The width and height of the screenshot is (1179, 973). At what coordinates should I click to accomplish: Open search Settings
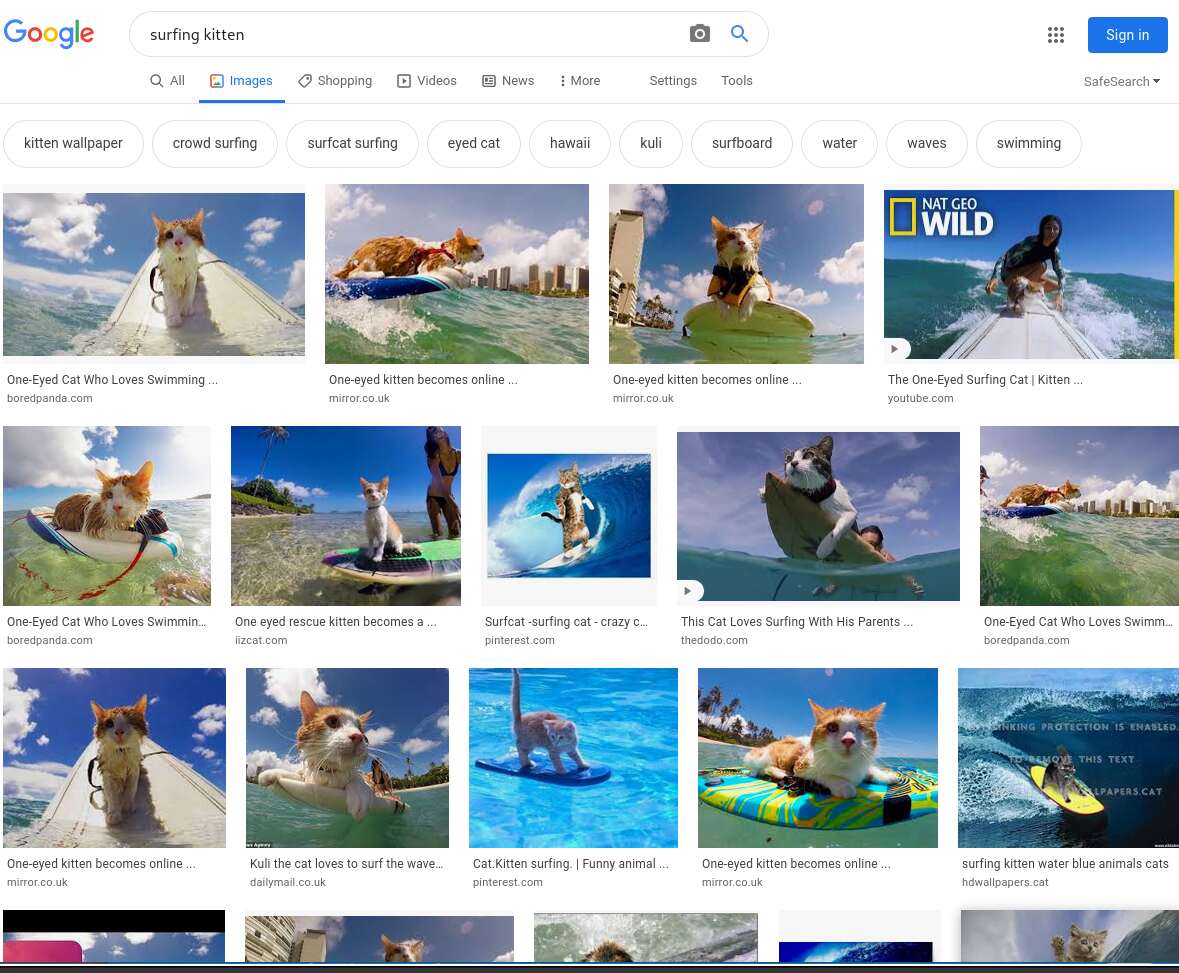(673, 80)
